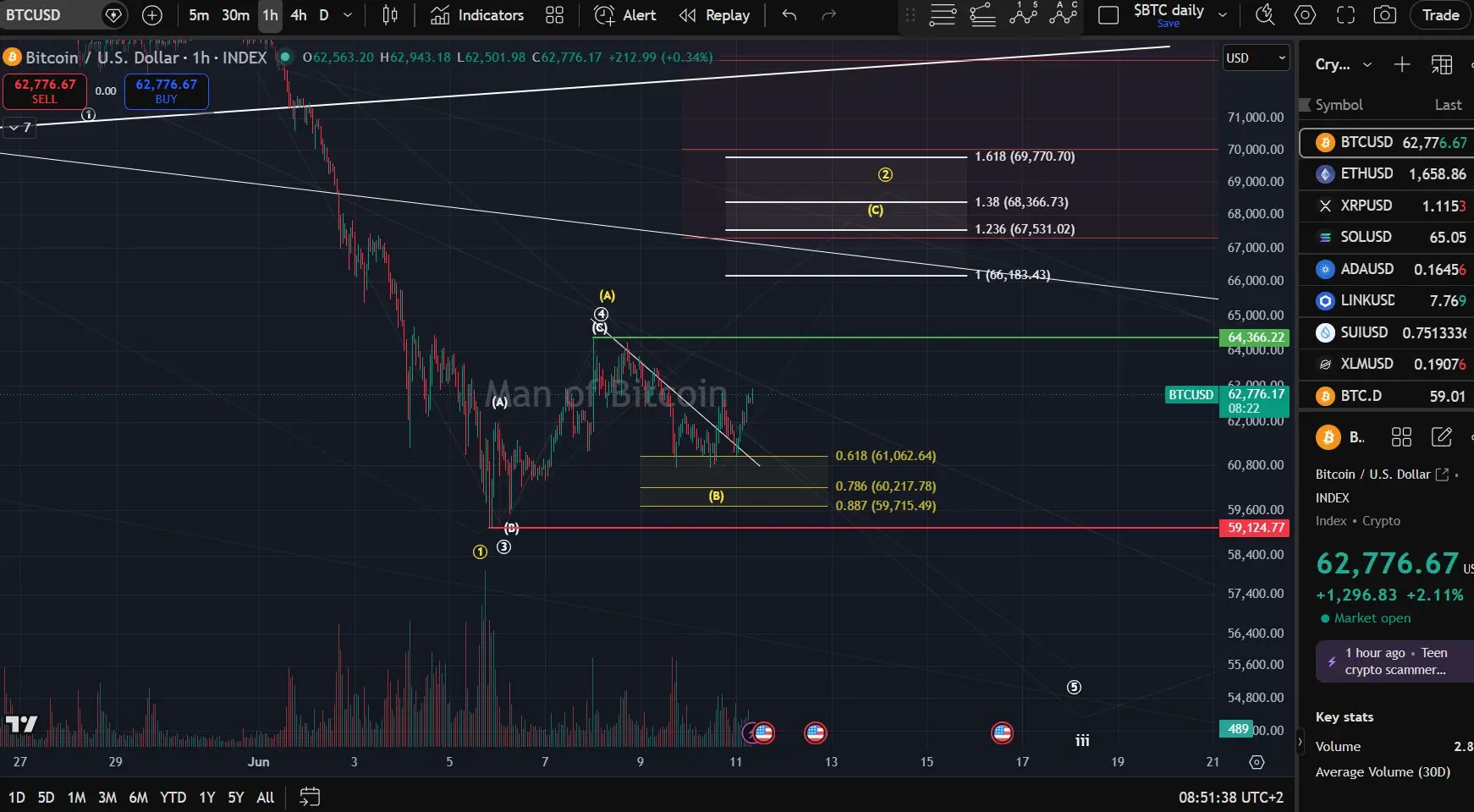This screenshot has width=1474, height=812.
Task: Start bar Replay mode
Action: point(715,15)
